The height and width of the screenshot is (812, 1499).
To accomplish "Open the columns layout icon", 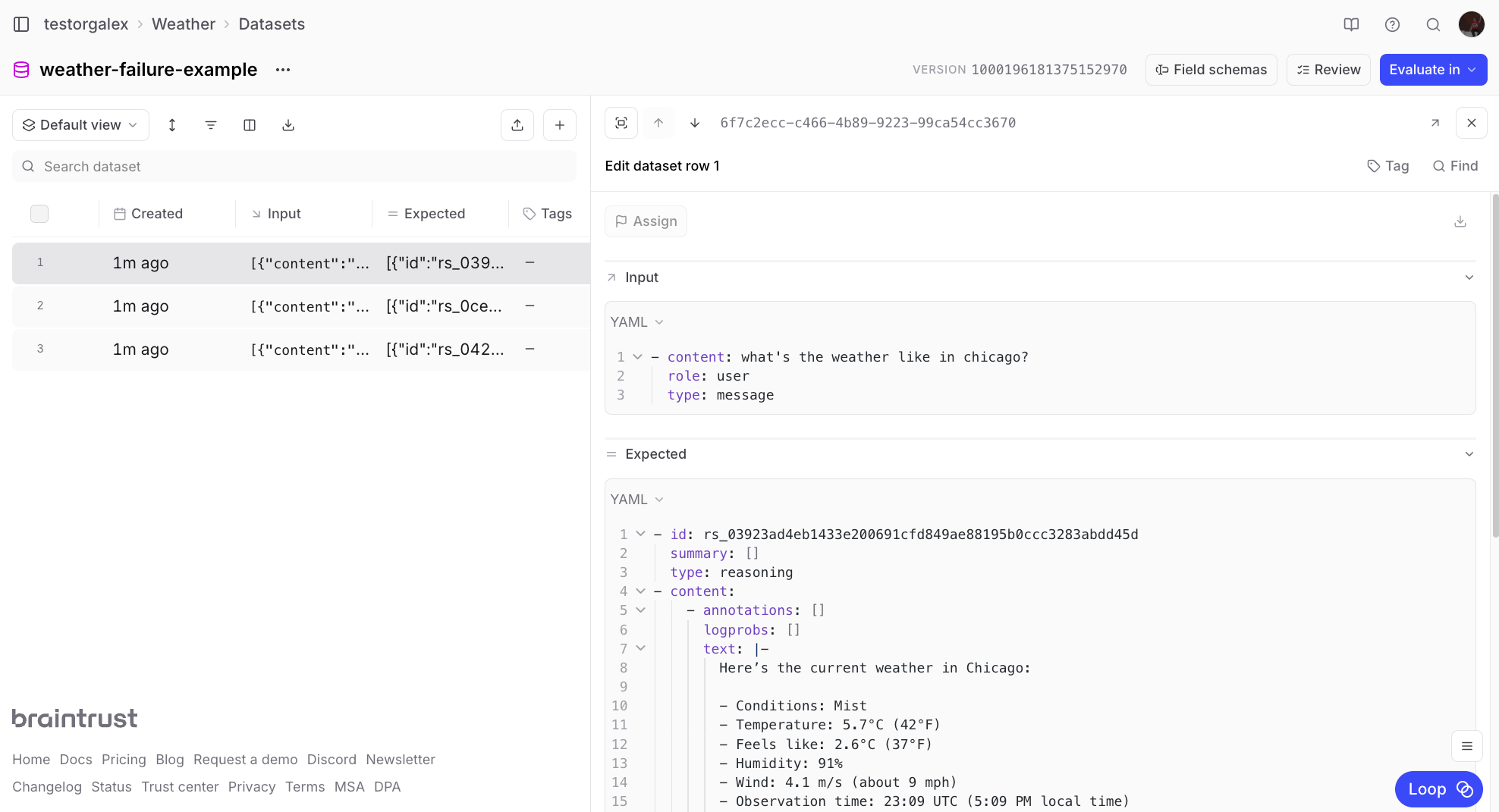I will (x=250, y=125).
